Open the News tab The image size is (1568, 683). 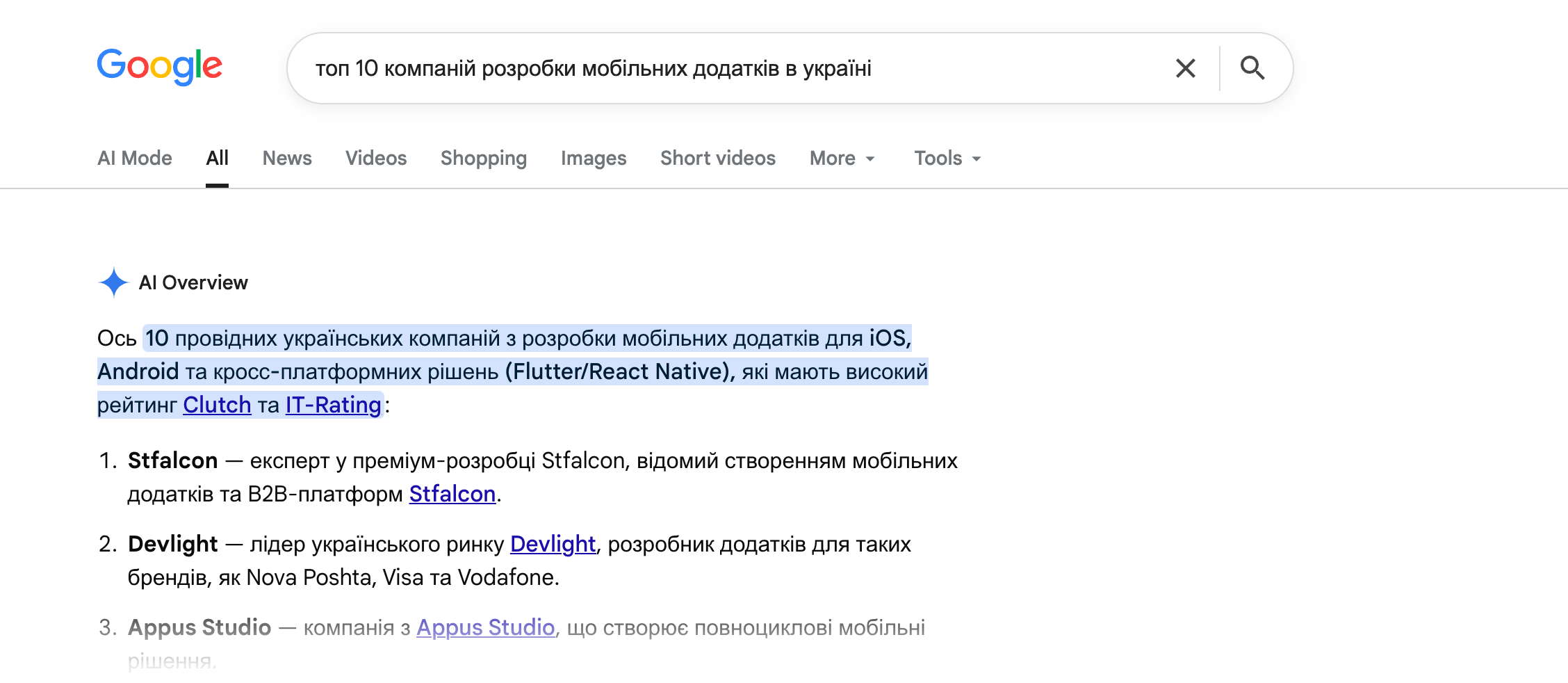287,159
